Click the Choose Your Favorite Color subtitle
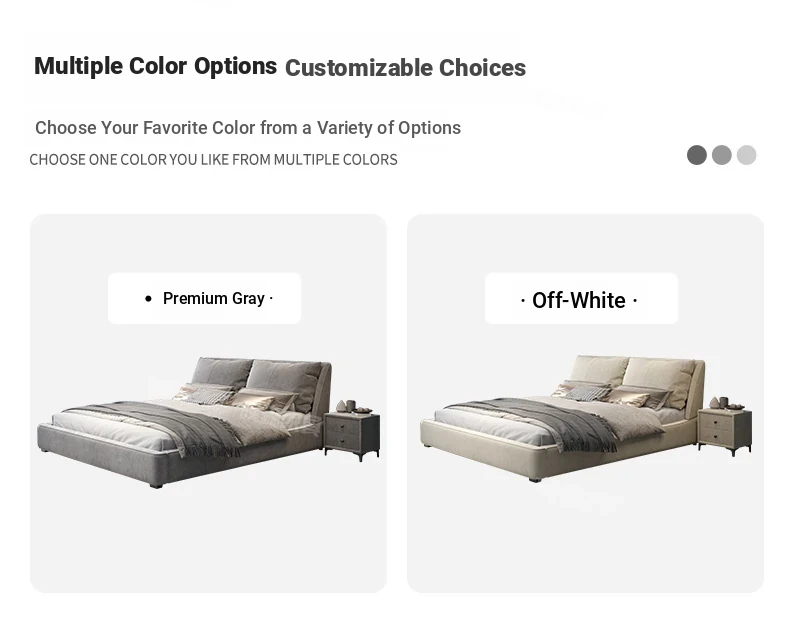Screen dimensions: 790x624 [x=248, y=128]
